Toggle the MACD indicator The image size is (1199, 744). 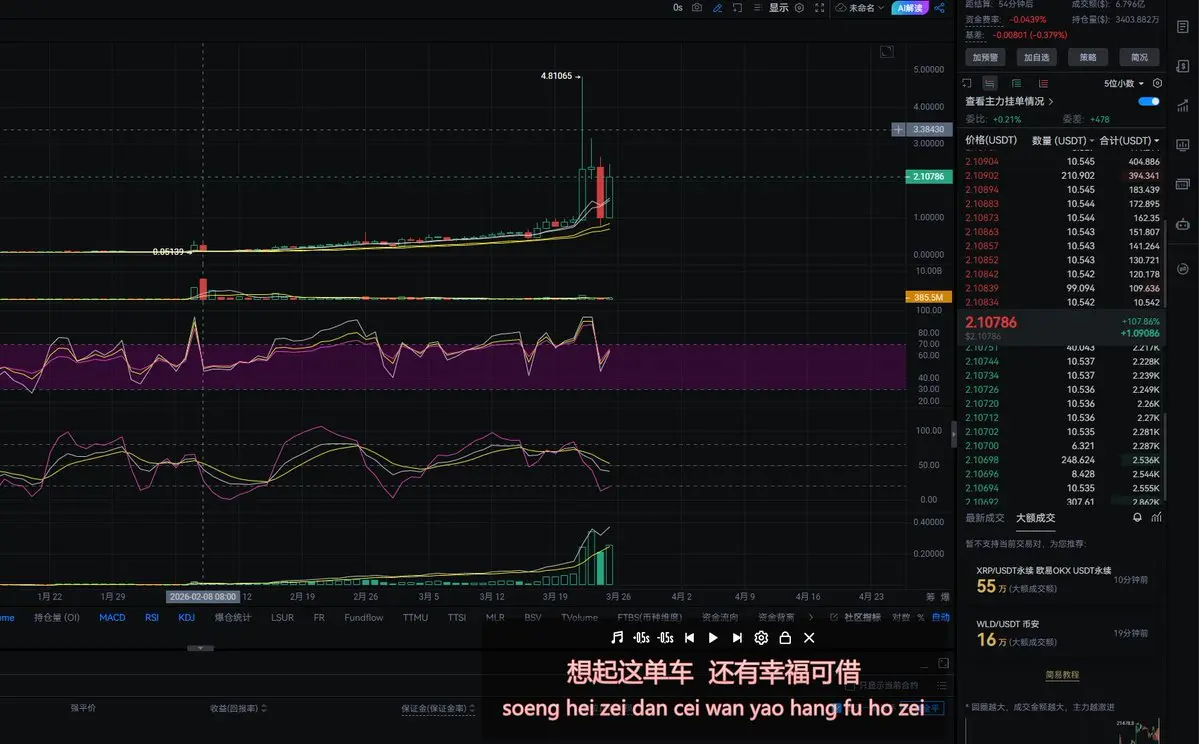(112, 617)
